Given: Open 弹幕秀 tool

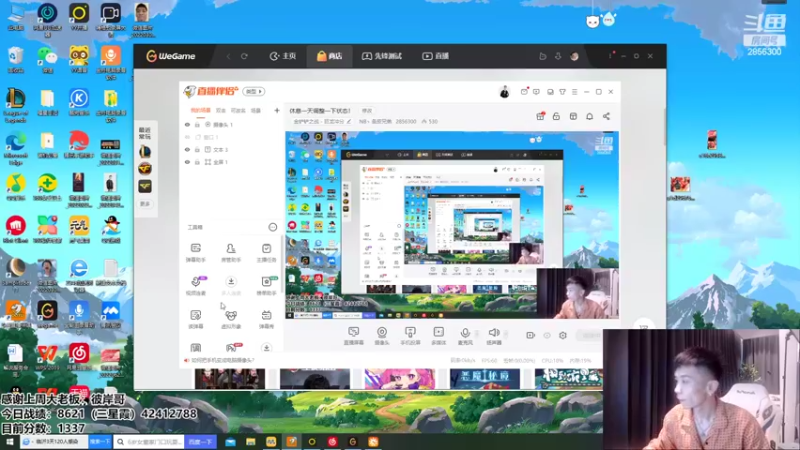Looking at the screenshot, I should coord(266,319).
